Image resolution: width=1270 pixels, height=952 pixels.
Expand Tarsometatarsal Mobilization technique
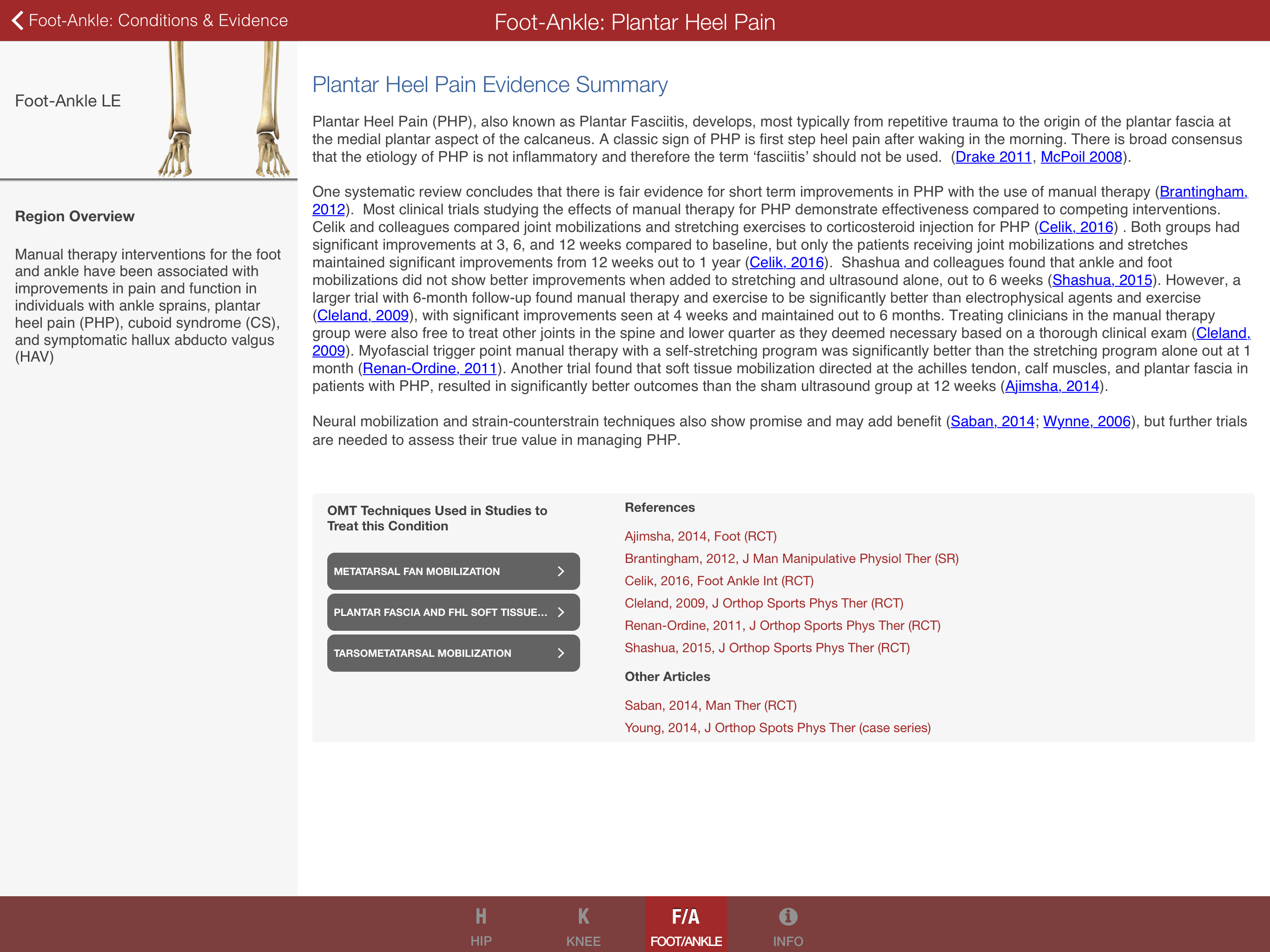pyautogui.click(x=453, y=652)
